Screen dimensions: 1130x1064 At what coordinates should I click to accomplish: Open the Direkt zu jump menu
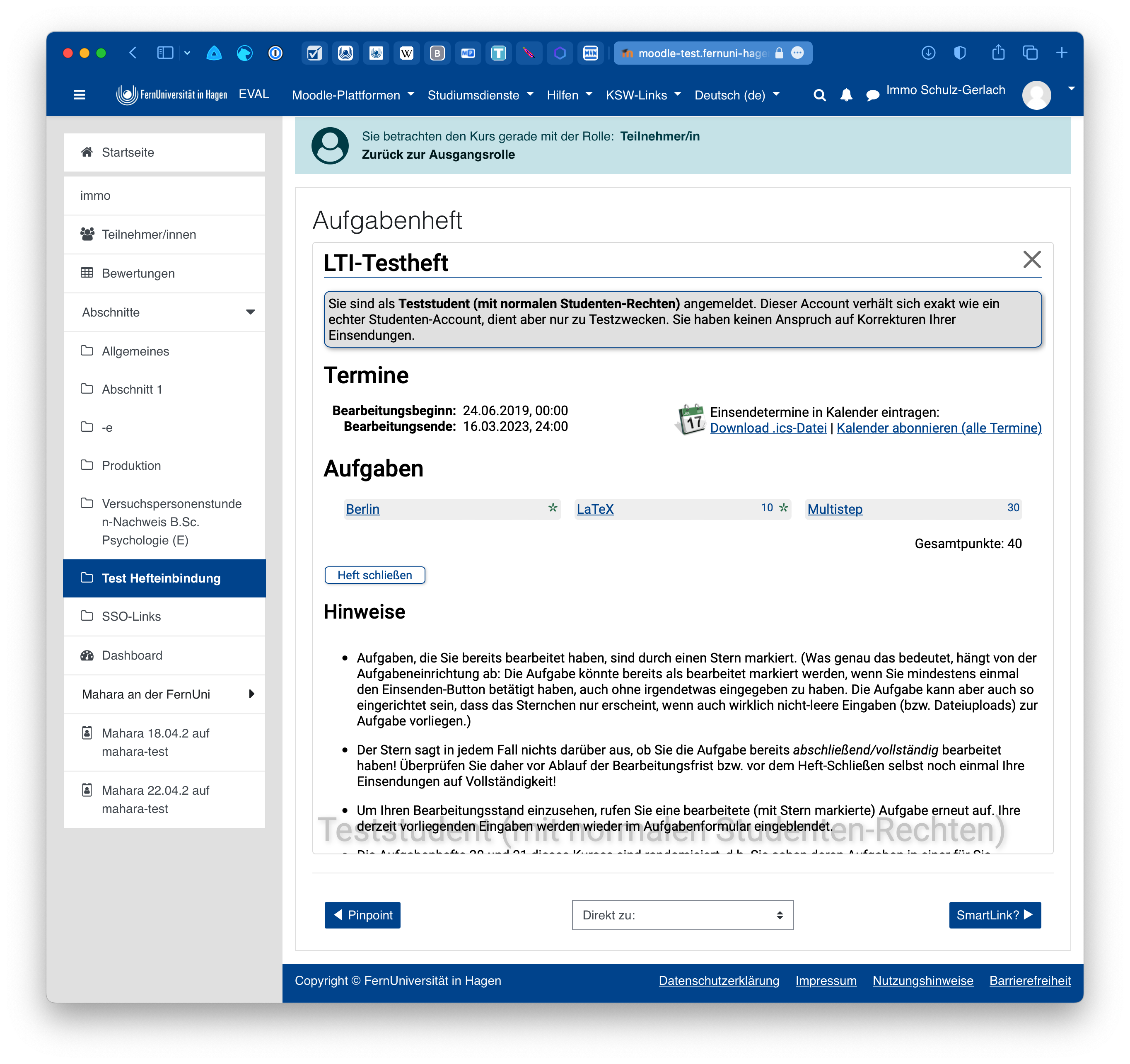click(x=683, y=915)
